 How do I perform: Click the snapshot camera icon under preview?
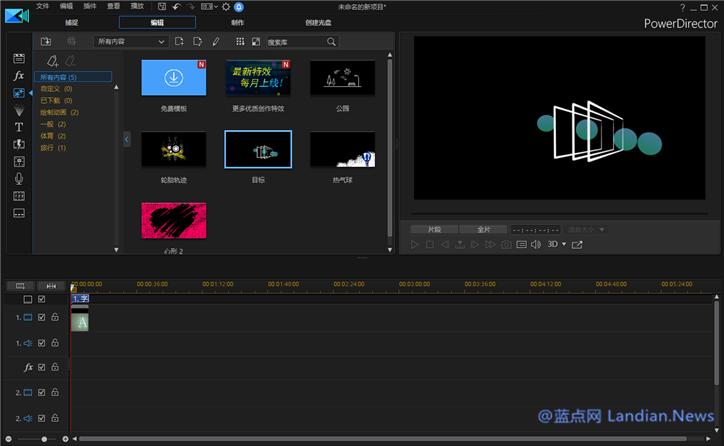[506, 244]
